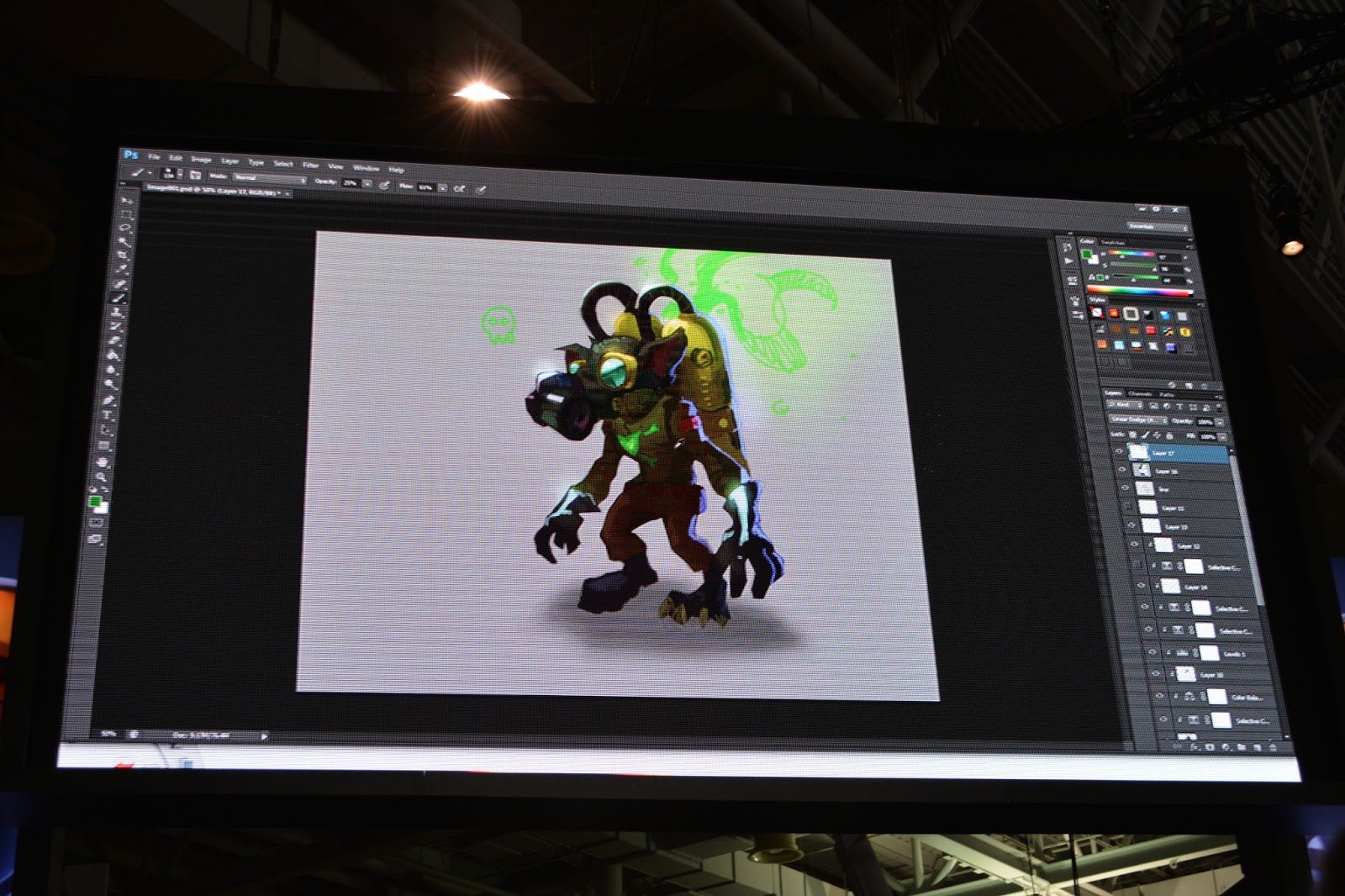The image size is (1345, 896).
Task: Select the Pen tool
Action: pyautogui.click(x=108, y=400)
